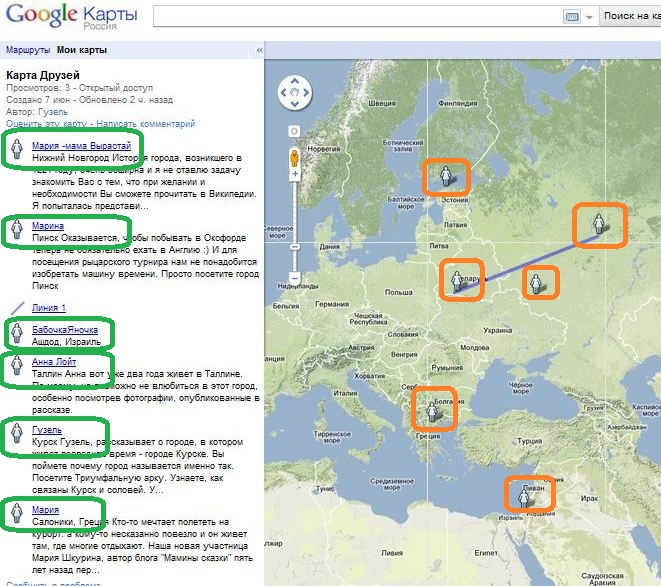The height and width of the screenshot is (586, 661).
Task: Click person icon beside Анна Лойт entry
Action: click(16, 365)
